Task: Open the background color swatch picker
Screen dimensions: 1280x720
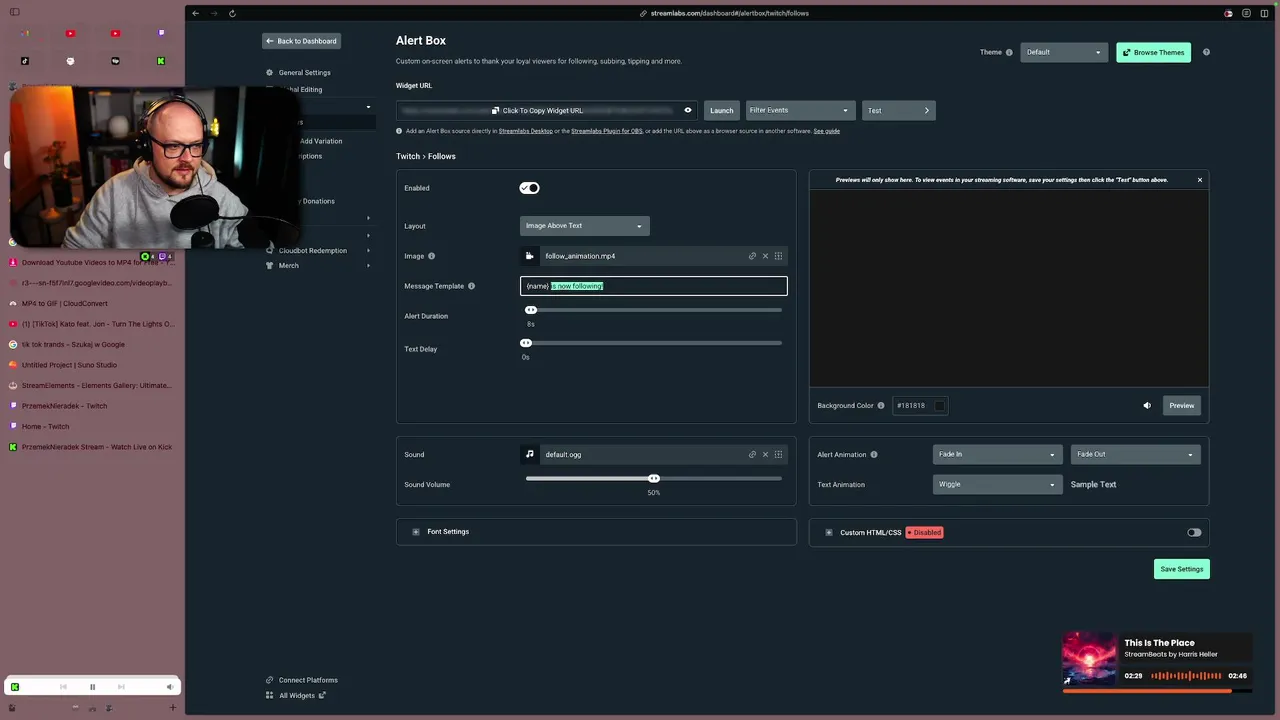Action: (x=939, y=406)
